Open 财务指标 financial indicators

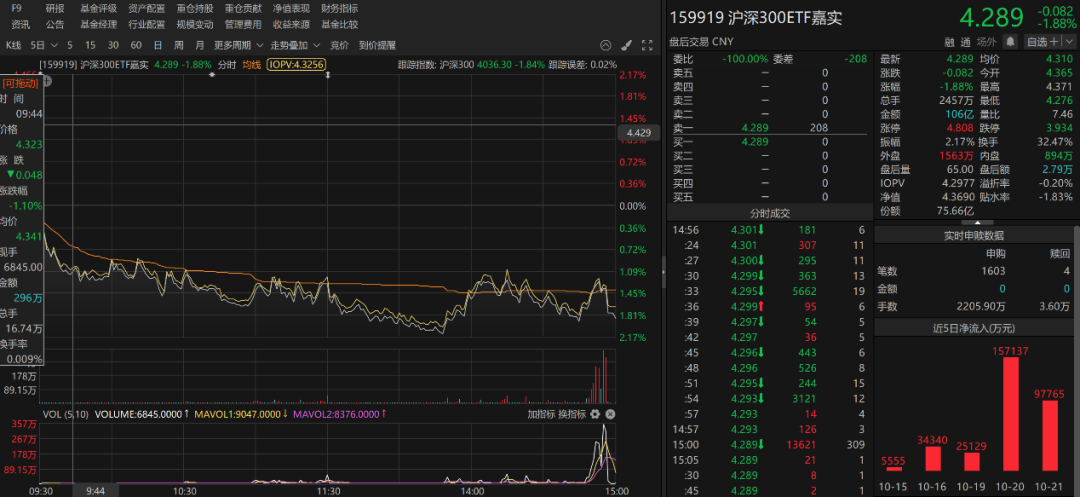(340, 9)
